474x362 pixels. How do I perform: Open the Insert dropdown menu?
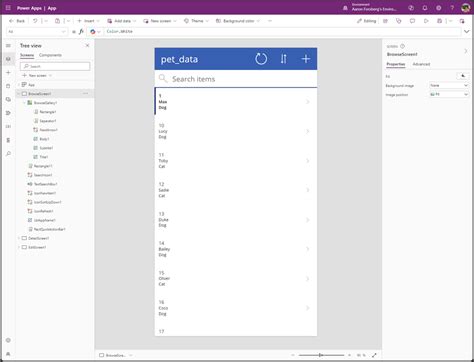point(88,21)
